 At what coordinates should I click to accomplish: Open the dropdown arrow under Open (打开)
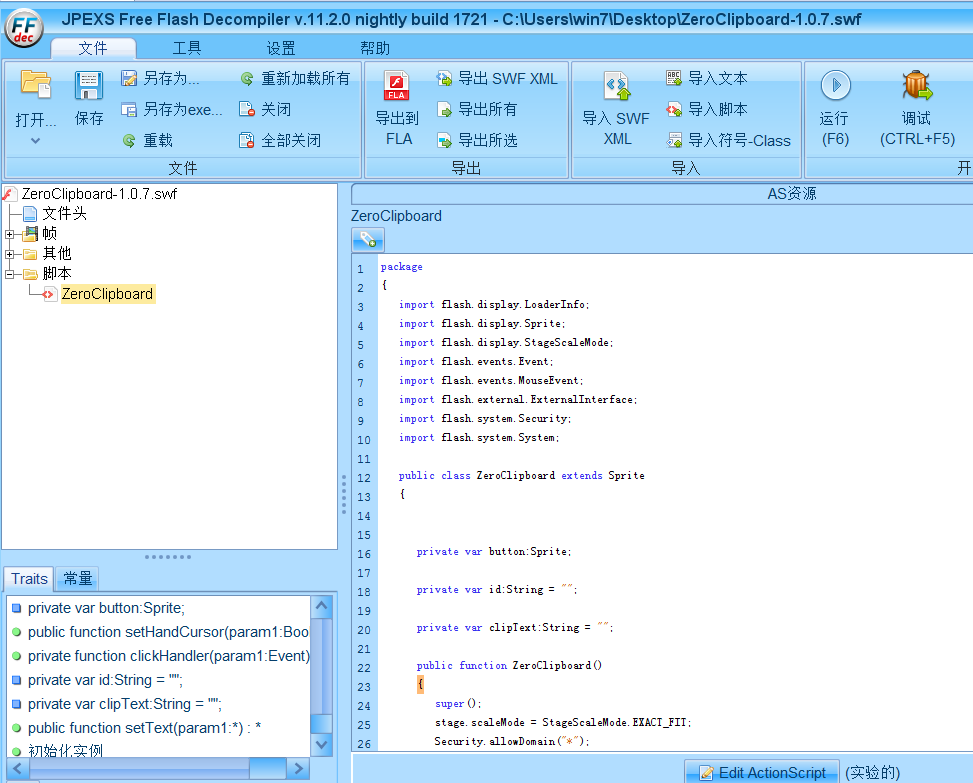[x=35, y=141]
